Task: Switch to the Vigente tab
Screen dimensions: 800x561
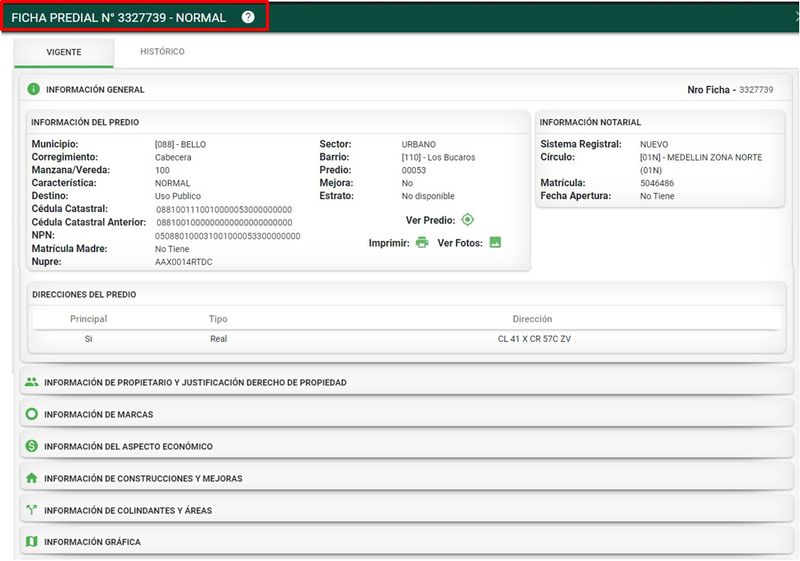Action: click(x=64, y=52)
